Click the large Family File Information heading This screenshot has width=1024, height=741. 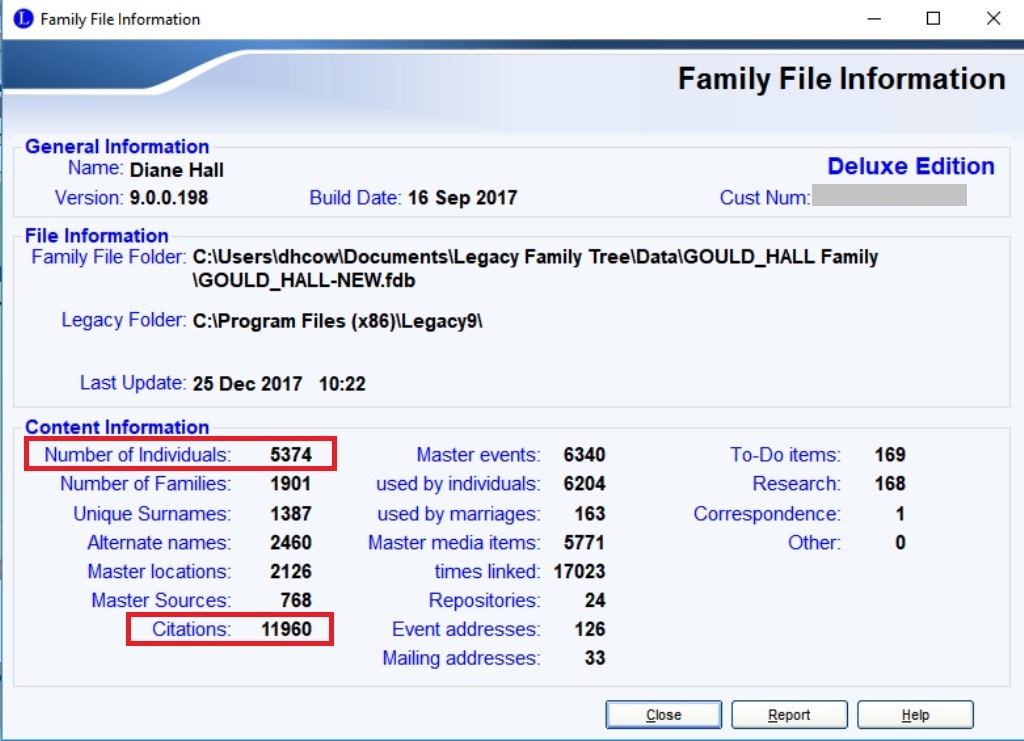click(842, 79)
